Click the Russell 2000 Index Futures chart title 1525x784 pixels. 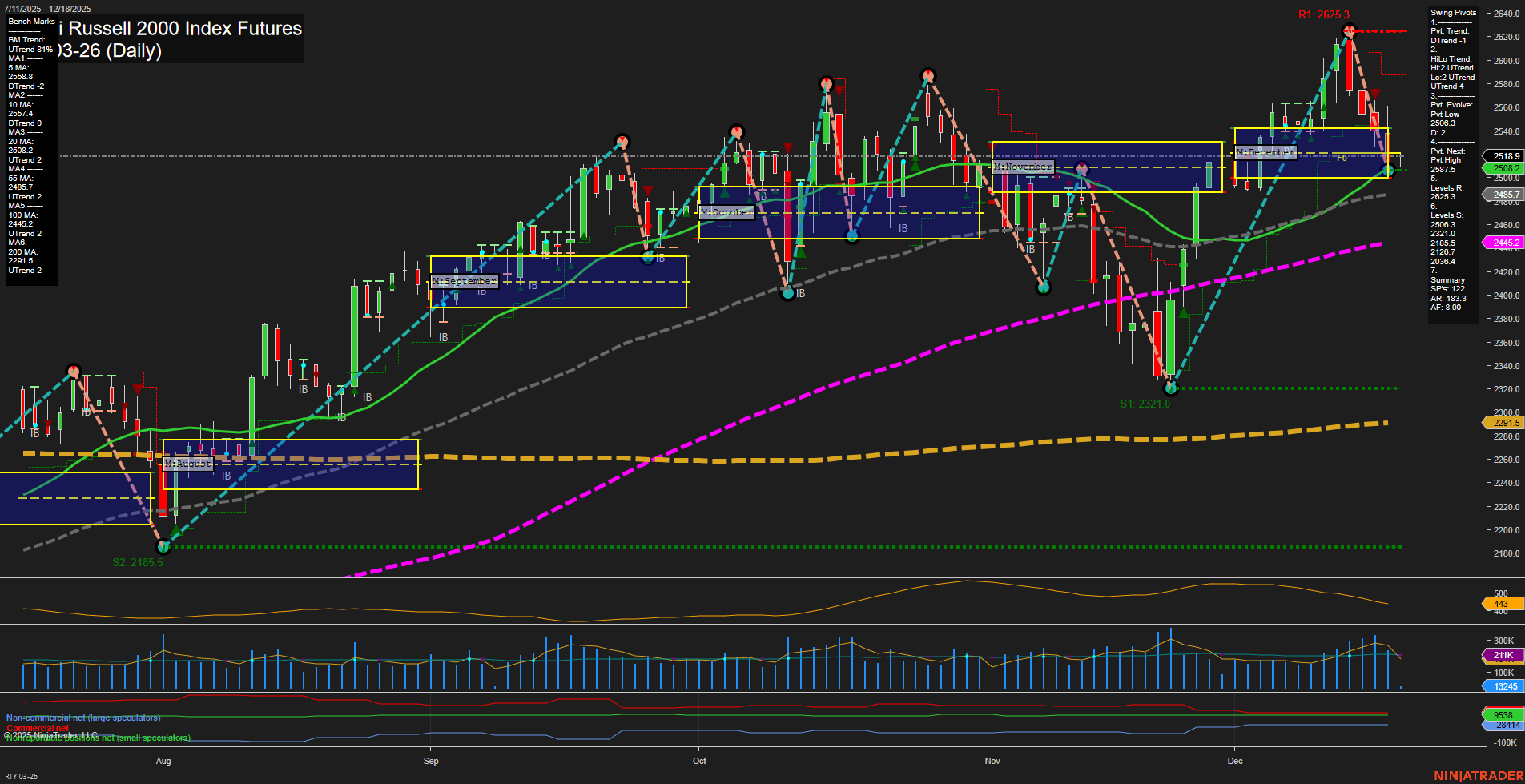184,29
